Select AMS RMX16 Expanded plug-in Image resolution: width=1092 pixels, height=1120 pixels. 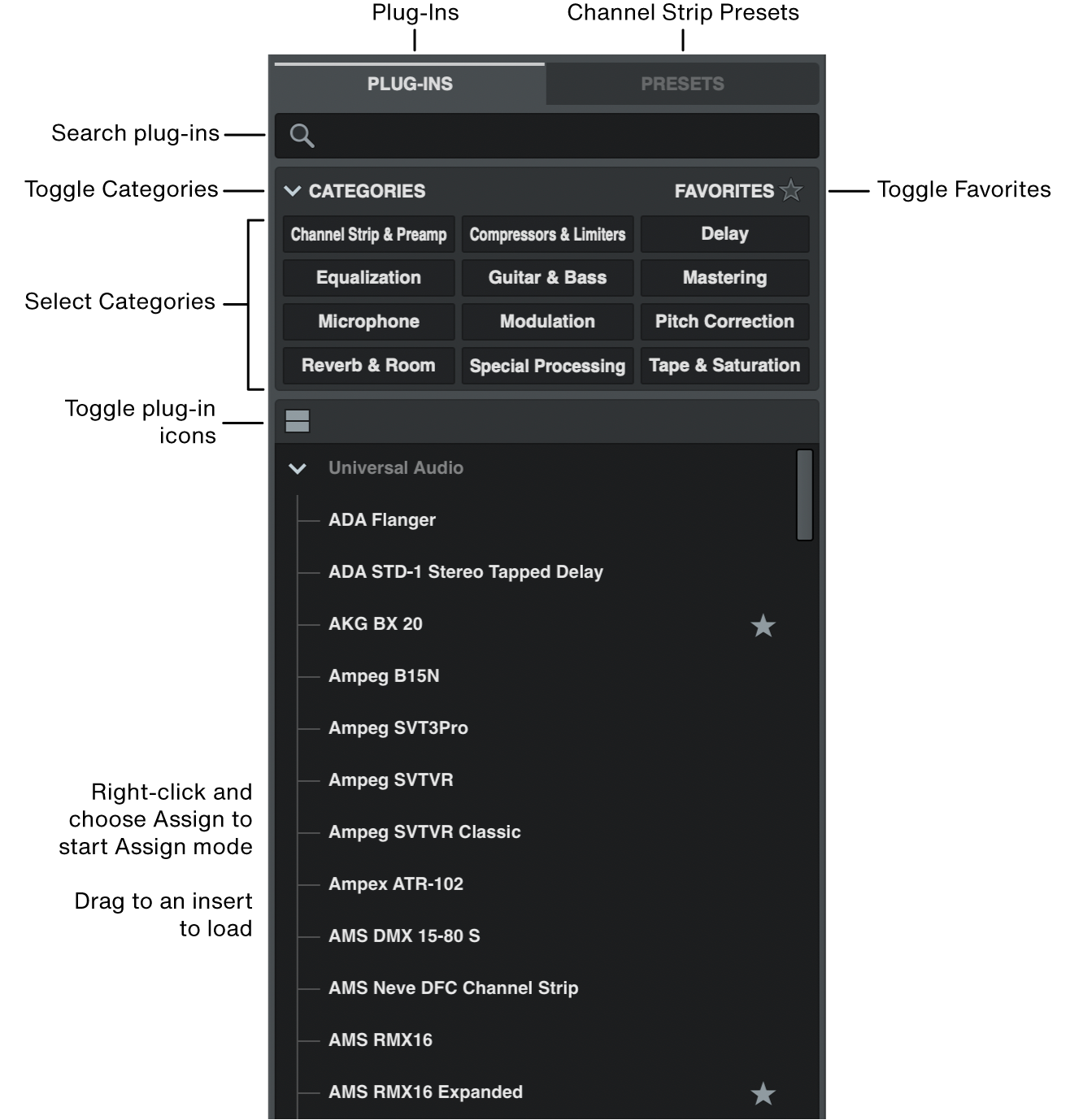click(x=425, y=1092)
